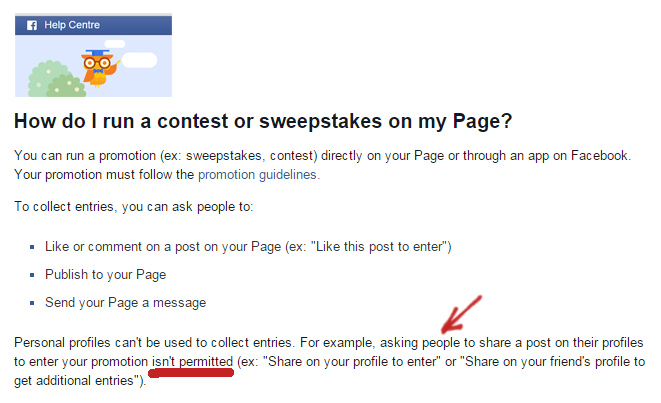Image resolution: width=661 pixels, height=403 pixels.
Task: Click the white cloud in banner
Action: pos(141,60)
